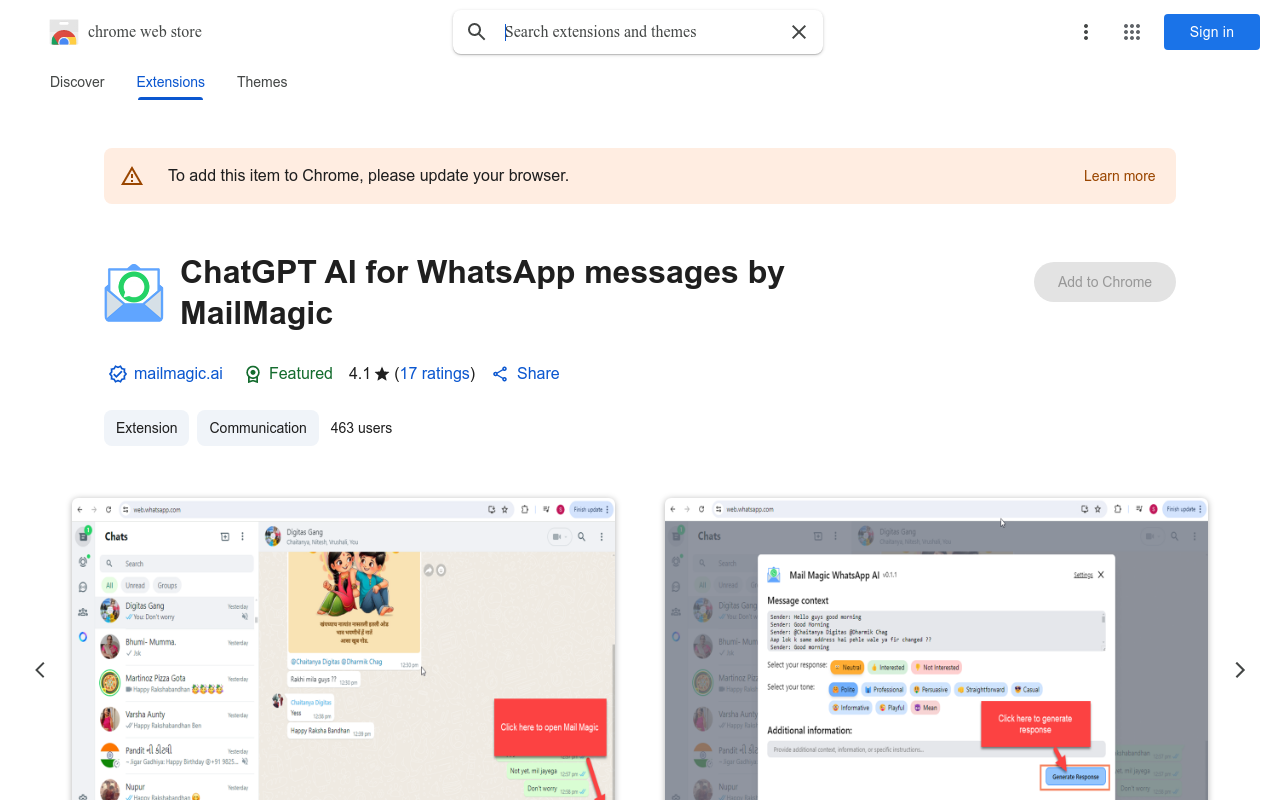The image size is (1280, 800).
Task: Click the 4.1 rating value
Action: pos(359,374)
